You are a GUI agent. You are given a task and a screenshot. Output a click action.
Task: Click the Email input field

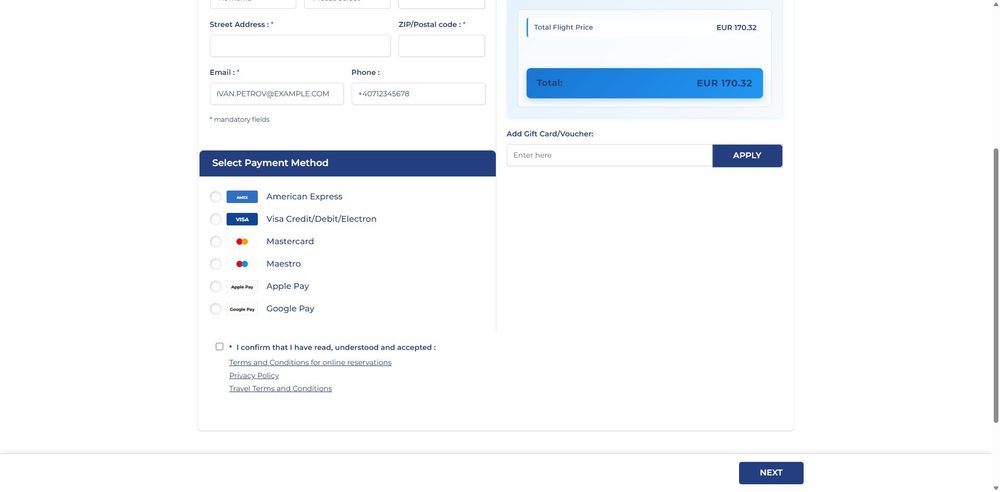[276, 94]
